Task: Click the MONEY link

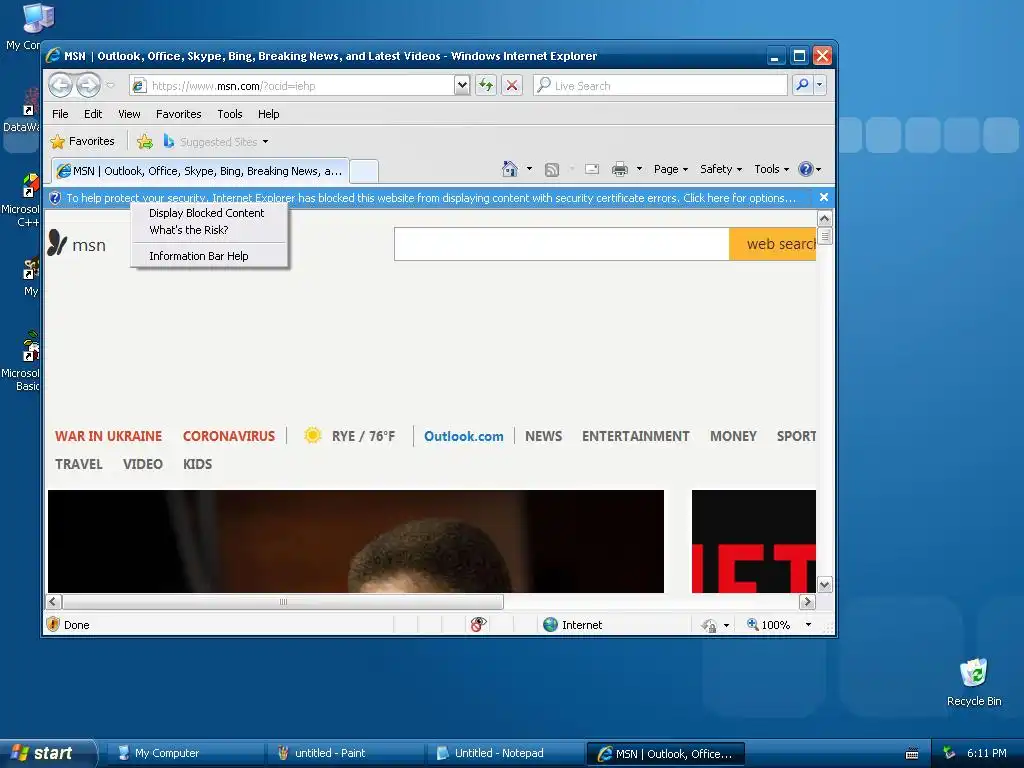Action: (733, 436)
